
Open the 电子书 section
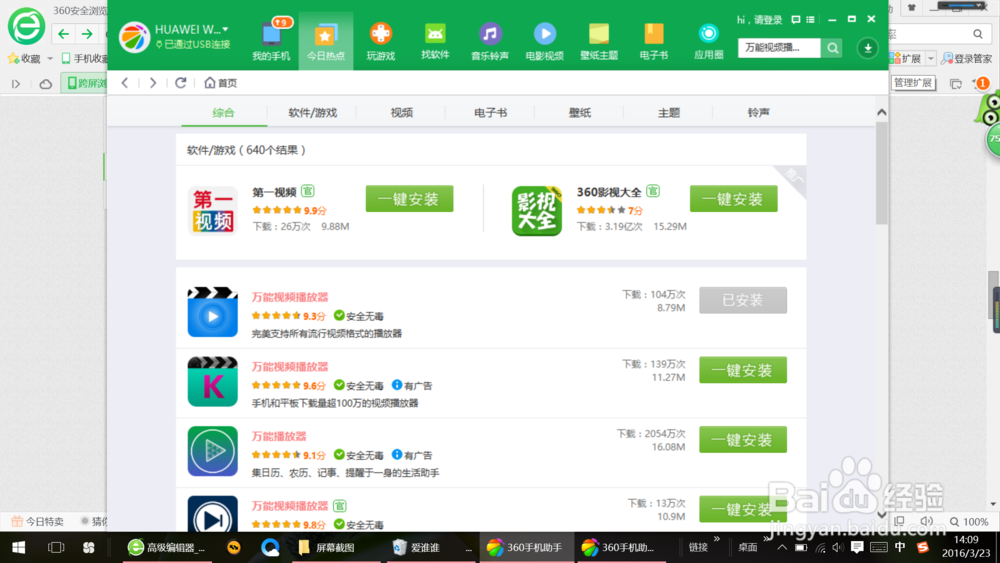(654, 41)
